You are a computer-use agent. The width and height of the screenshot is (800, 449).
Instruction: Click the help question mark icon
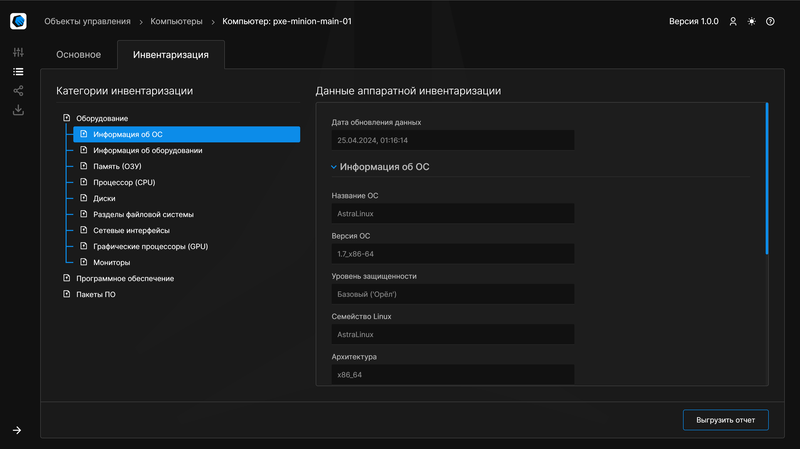[770, 21]
